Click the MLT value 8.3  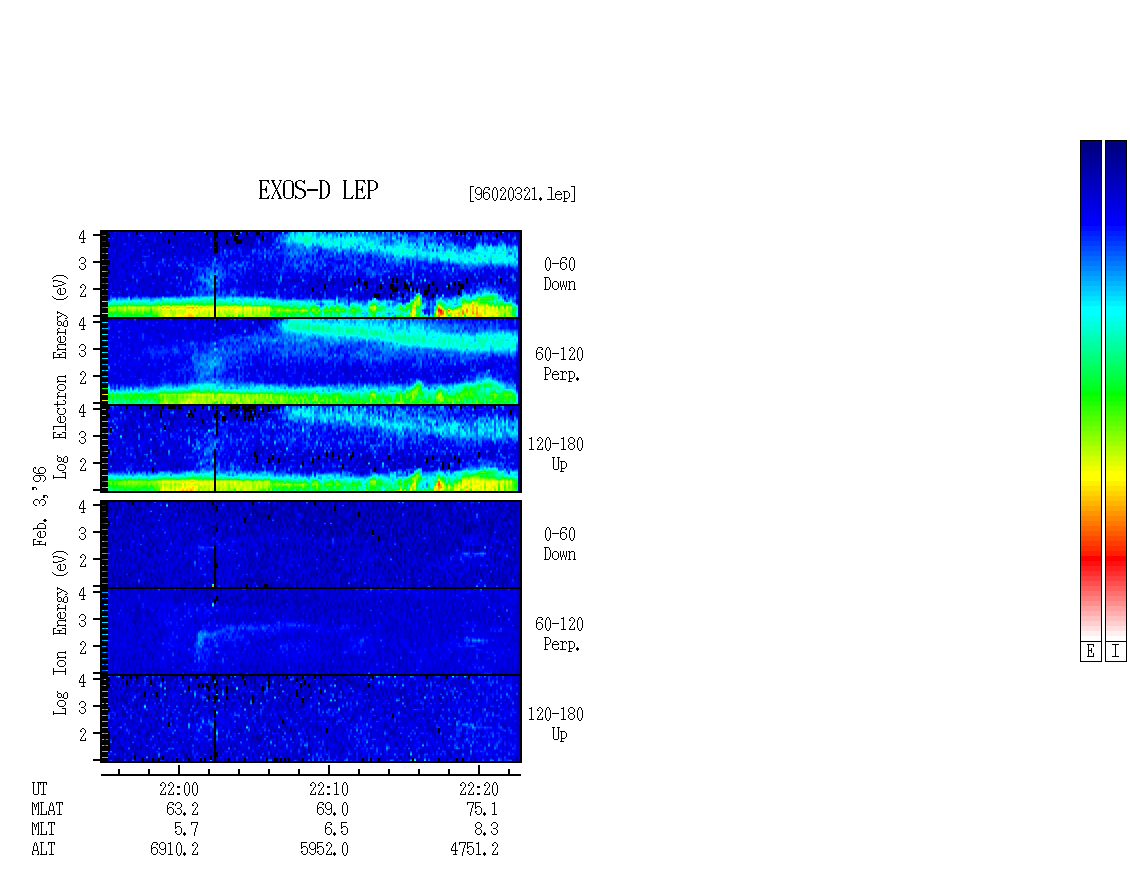pos(486,830)
